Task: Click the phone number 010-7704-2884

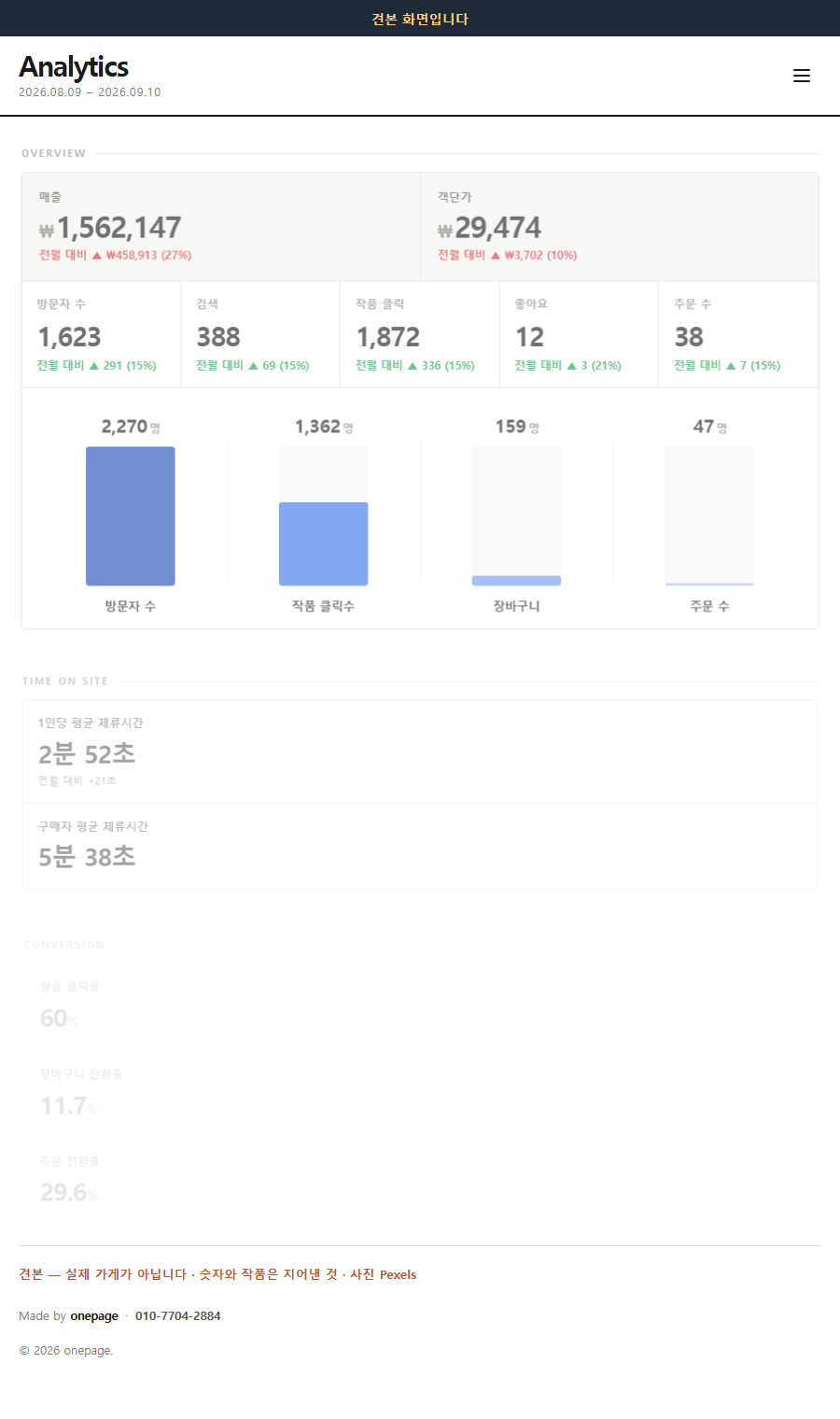Action: coord(178,1315)
